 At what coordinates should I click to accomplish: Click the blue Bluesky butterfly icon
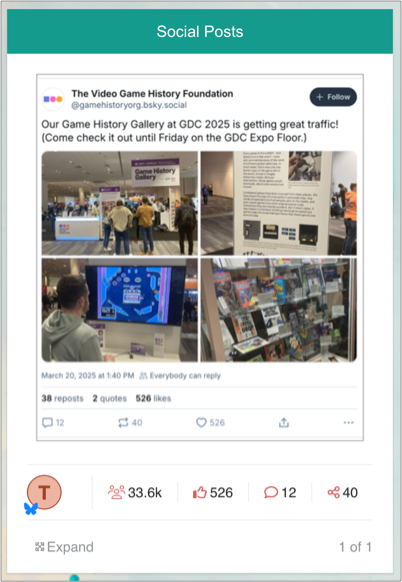click(x=31, y=509)
